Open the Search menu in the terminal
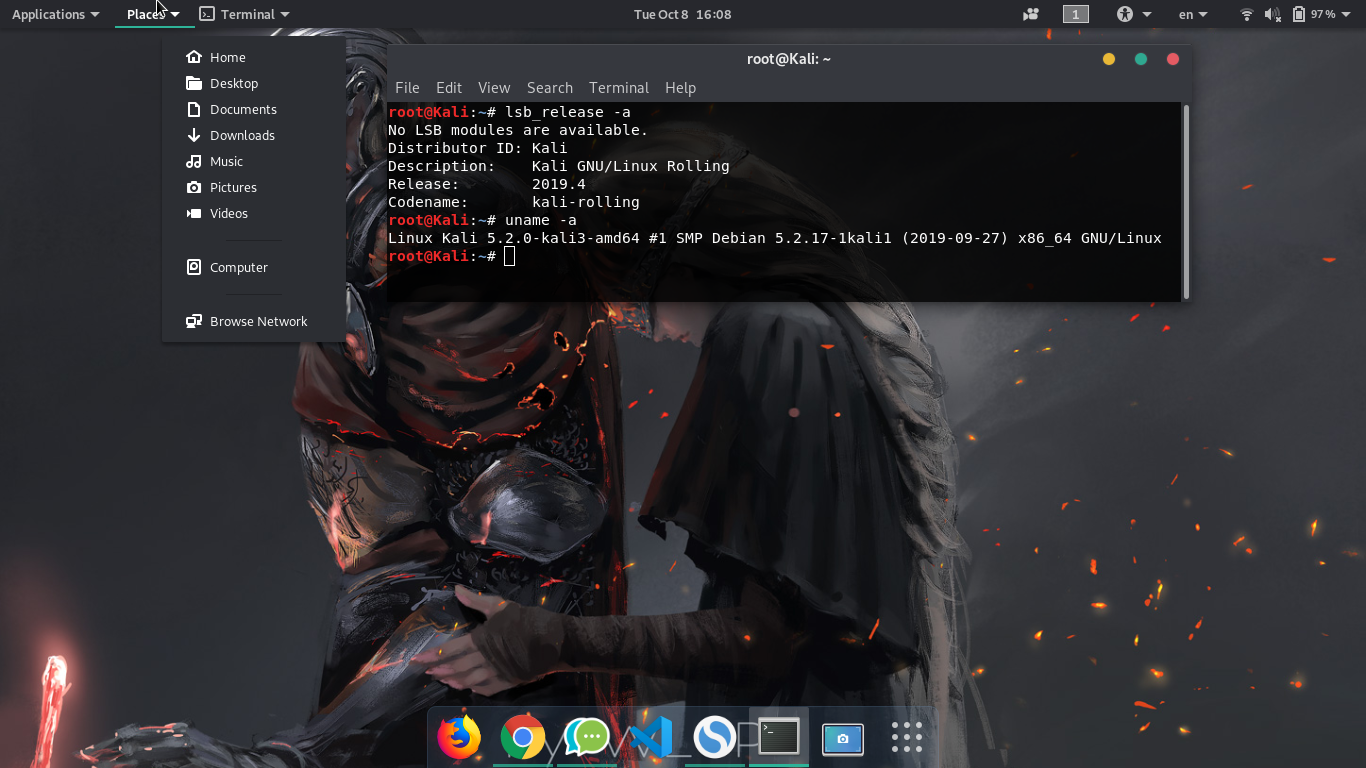This screenshot has width=1366, height=768. coord(550,88)
